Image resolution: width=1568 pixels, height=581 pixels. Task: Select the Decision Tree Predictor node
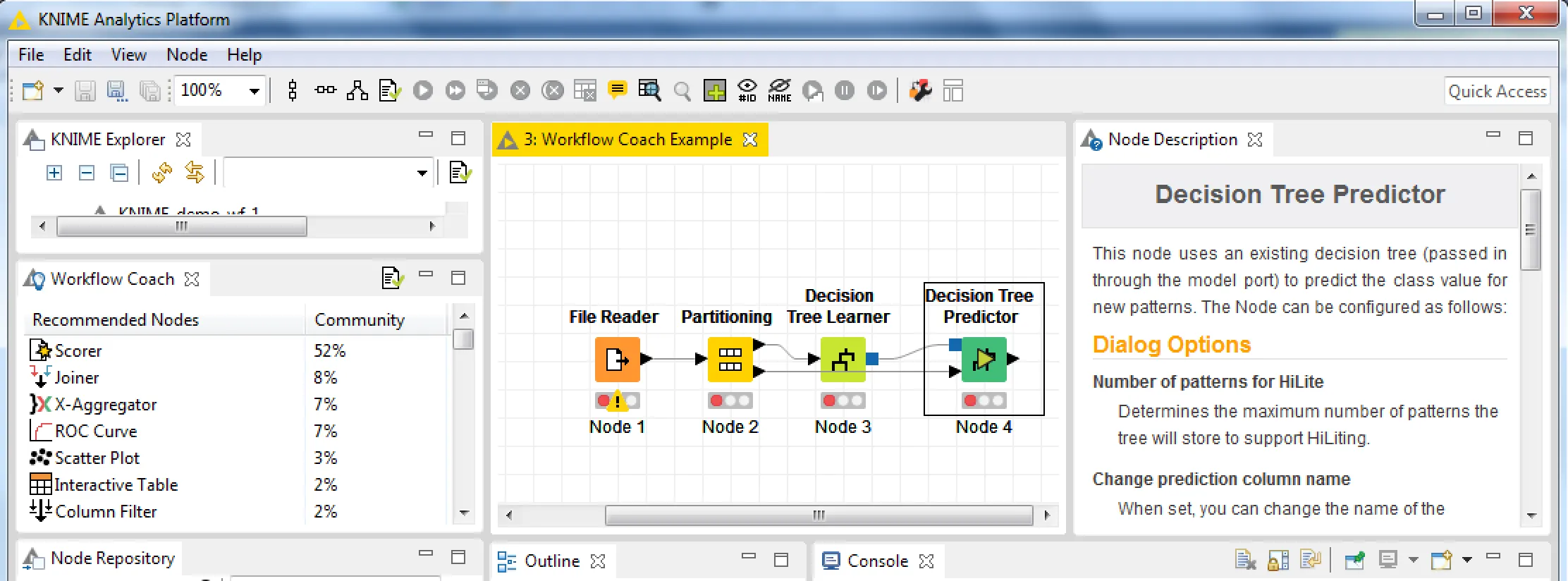click(x=984, y=360)
